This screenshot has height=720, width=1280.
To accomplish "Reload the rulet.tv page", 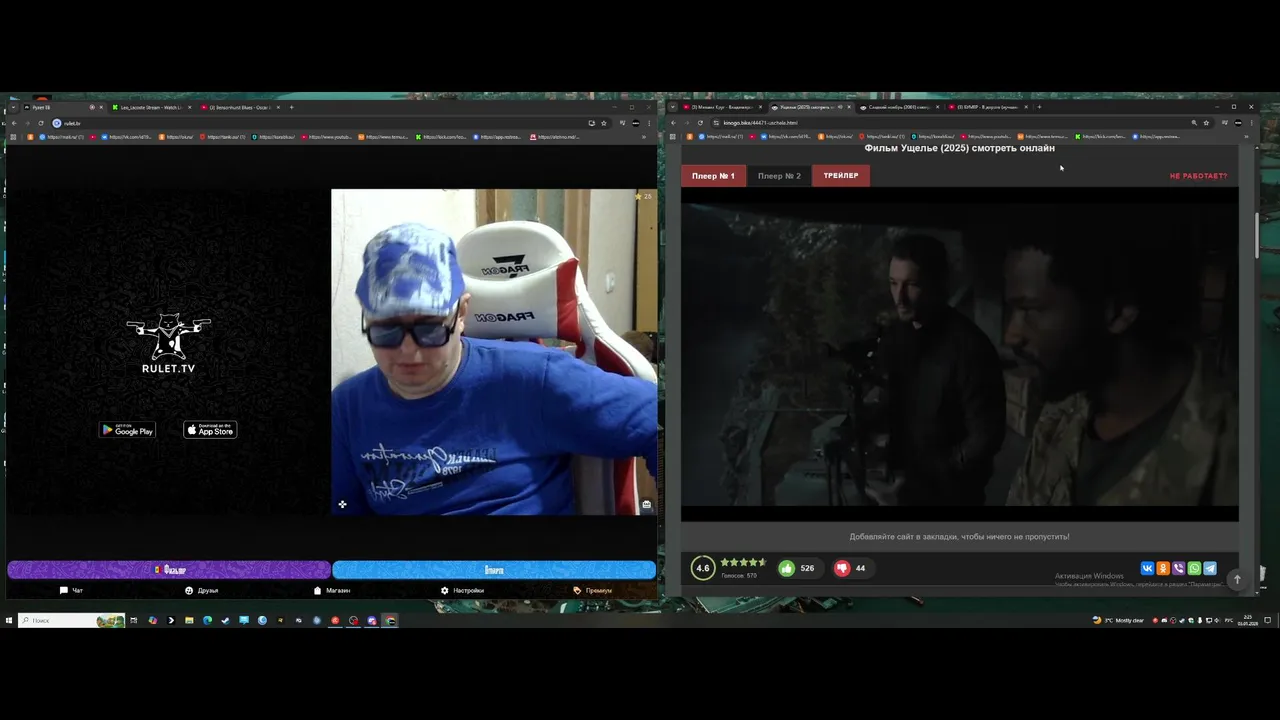I will (41, 123).
